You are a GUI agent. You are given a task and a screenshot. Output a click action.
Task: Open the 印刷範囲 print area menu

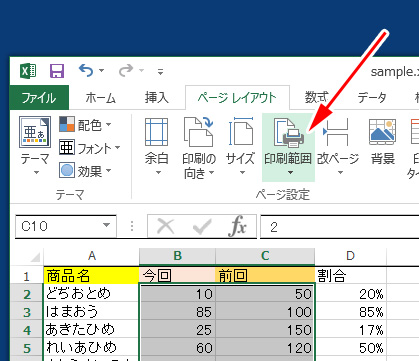coord(288,147)
